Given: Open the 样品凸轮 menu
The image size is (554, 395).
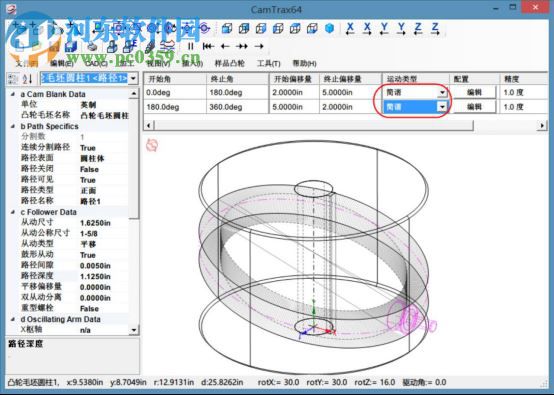Looking at the screenshot, I should tap(230, 64).
